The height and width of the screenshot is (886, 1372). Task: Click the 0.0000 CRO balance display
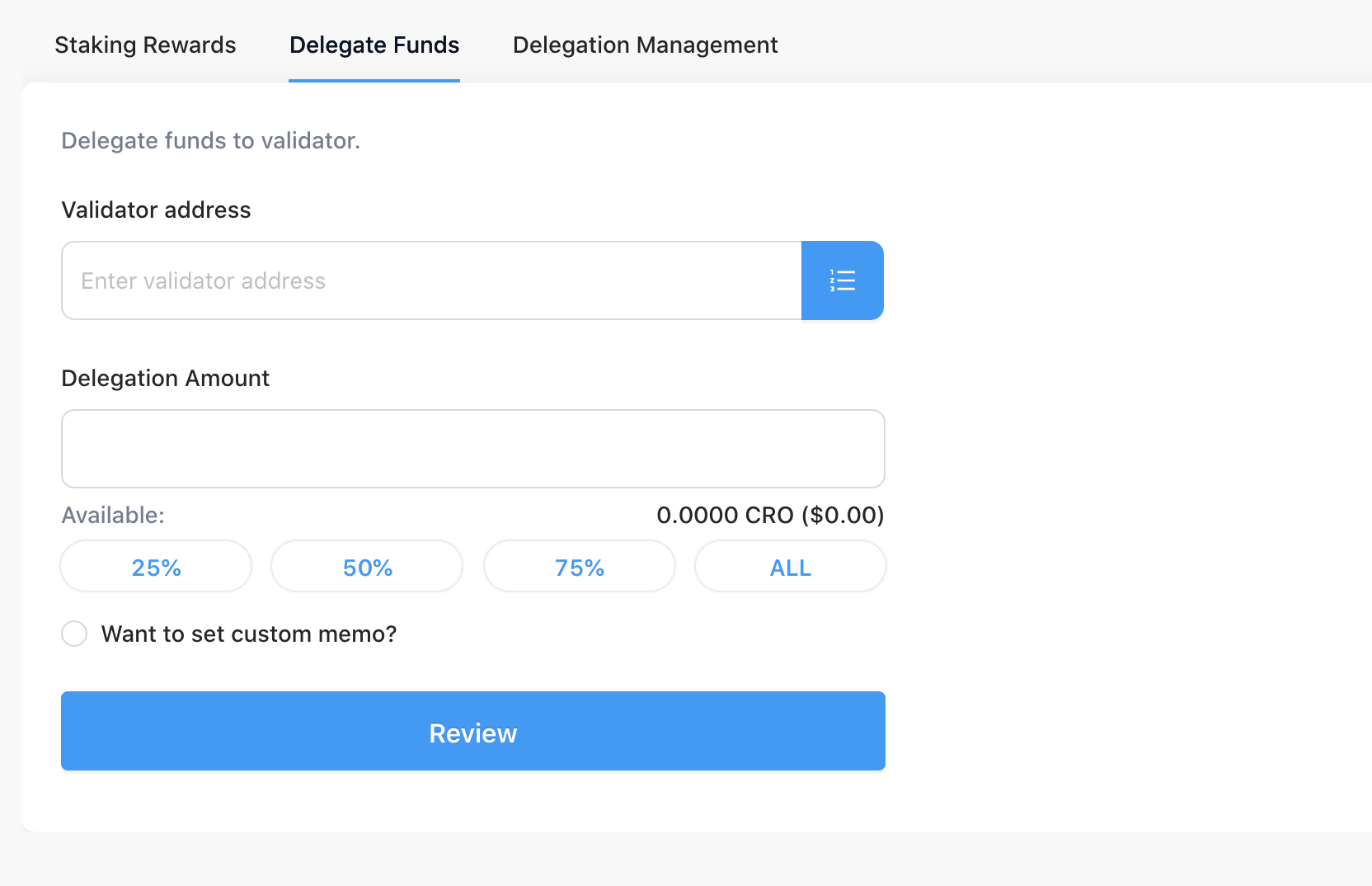coord(769,515)
